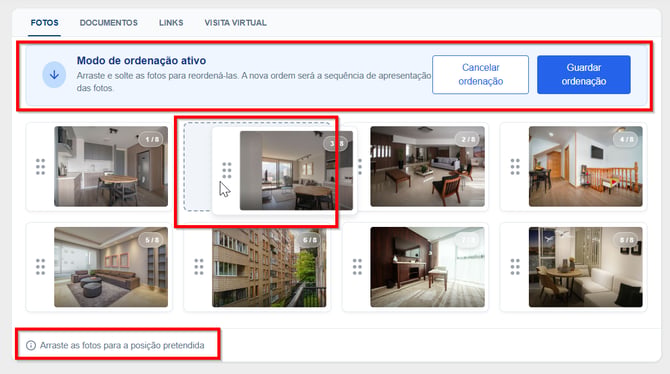Screen dimensions: 670x374
Task: Click drag handle of photo 6/8
Action: tap(199, 267)
